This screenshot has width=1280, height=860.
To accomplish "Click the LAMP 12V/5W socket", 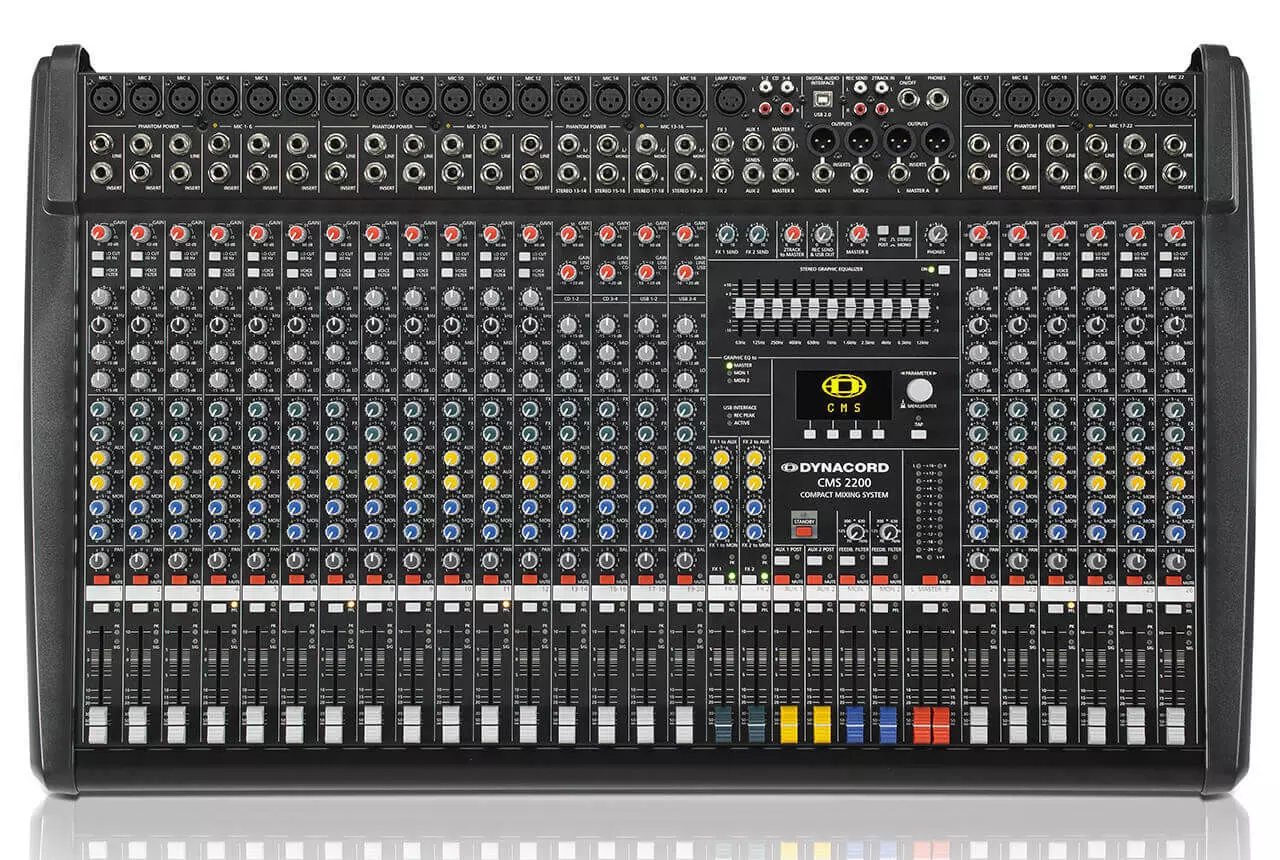I will [x=730, y=98].
